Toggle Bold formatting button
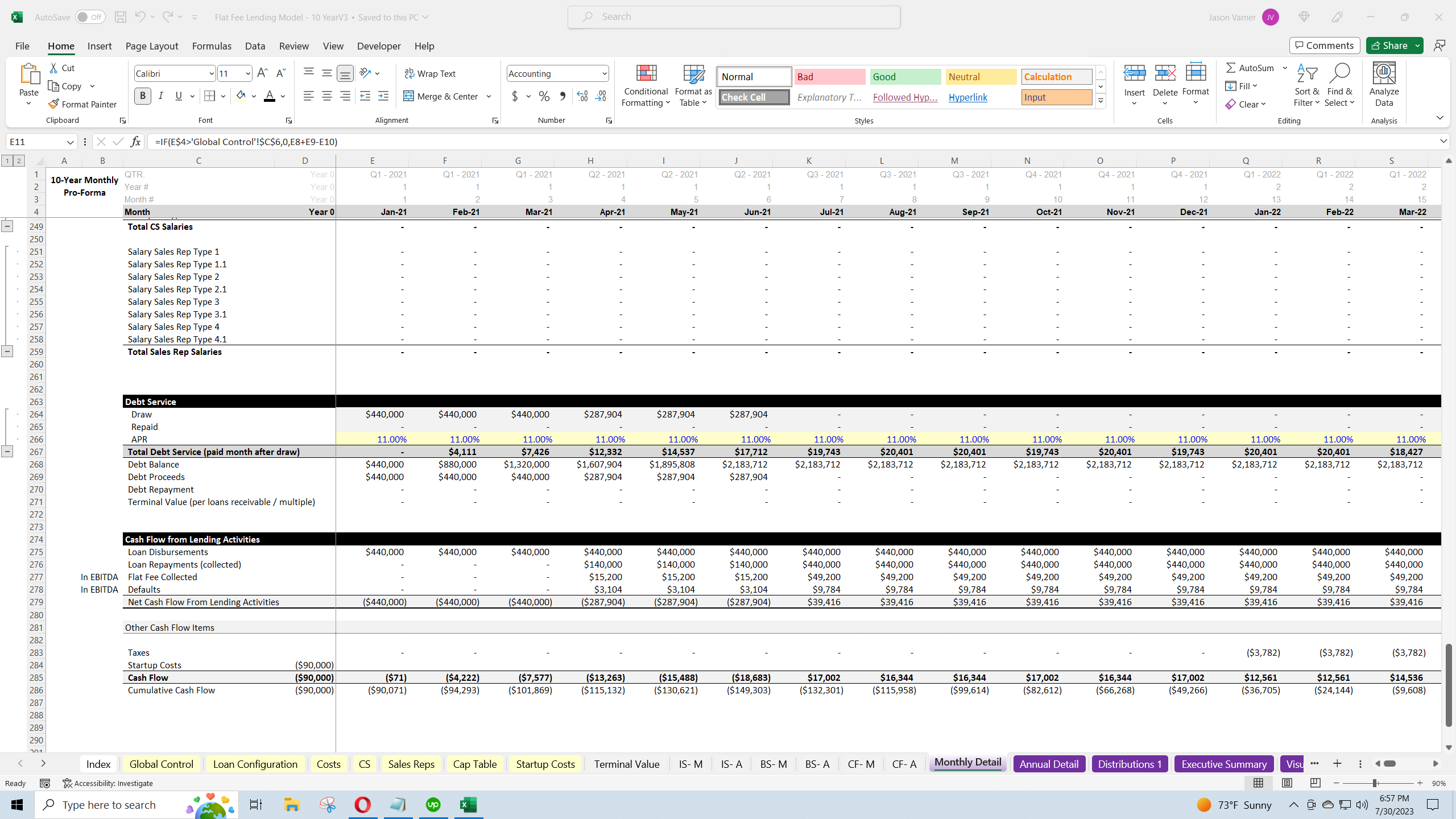This screenshot has width=1456, height=819. coord(143,96)
